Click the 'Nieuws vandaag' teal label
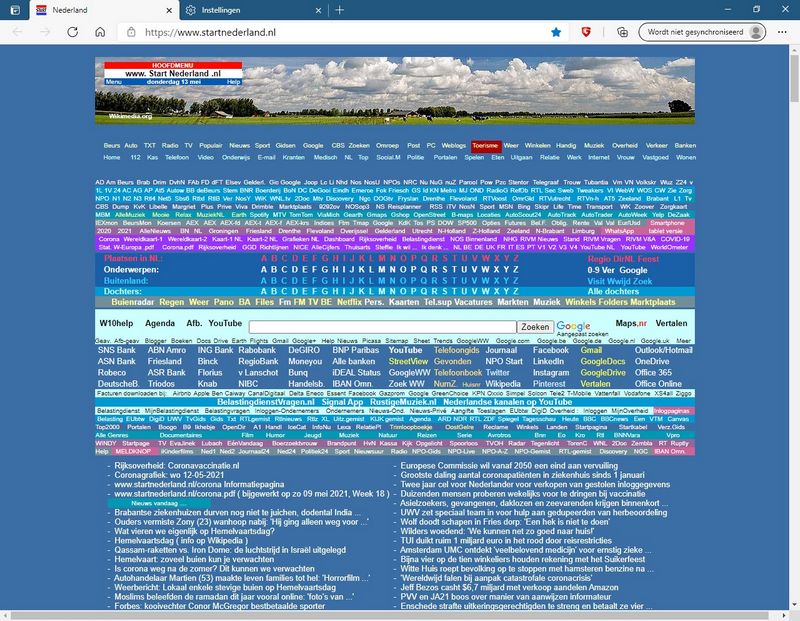 click(x=159, y=503)
